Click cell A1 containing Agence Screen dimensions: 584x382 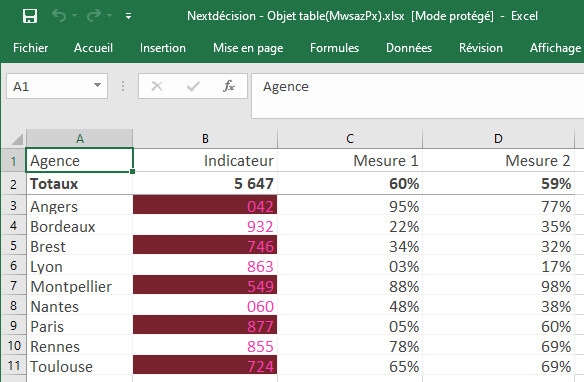click(79, 160)
